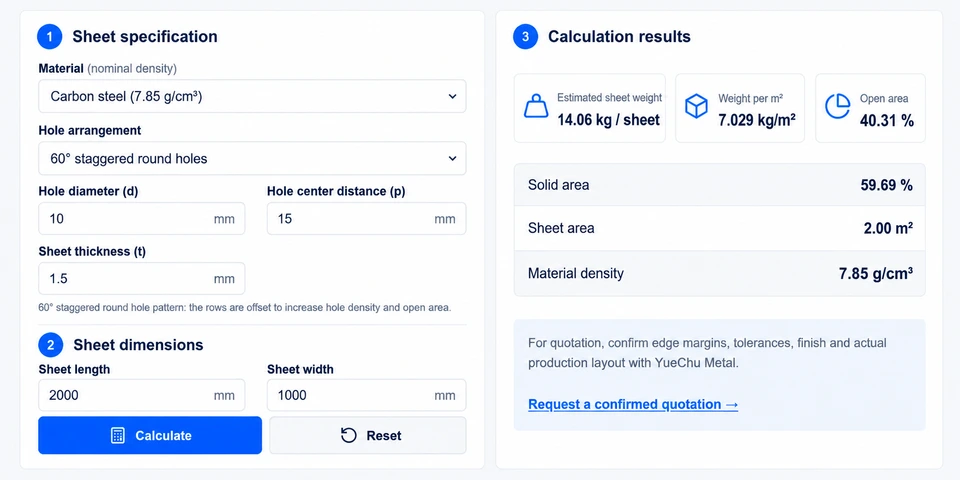
Task: Click the circular arrow Reset icon
Action: coord(348,435)
